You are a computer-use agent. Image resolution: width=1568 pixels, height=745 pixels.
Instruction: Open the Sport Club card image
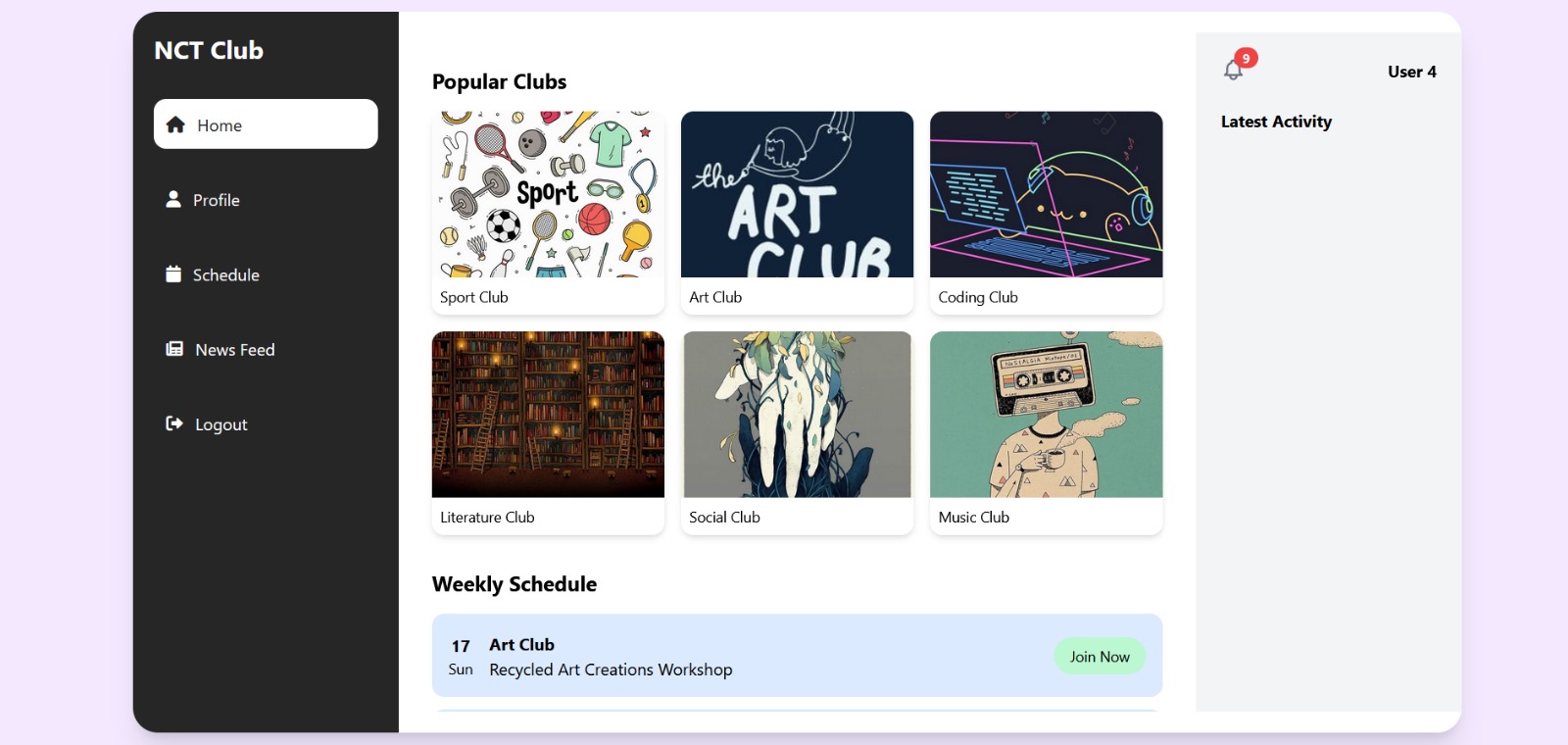tap(548, 194)
